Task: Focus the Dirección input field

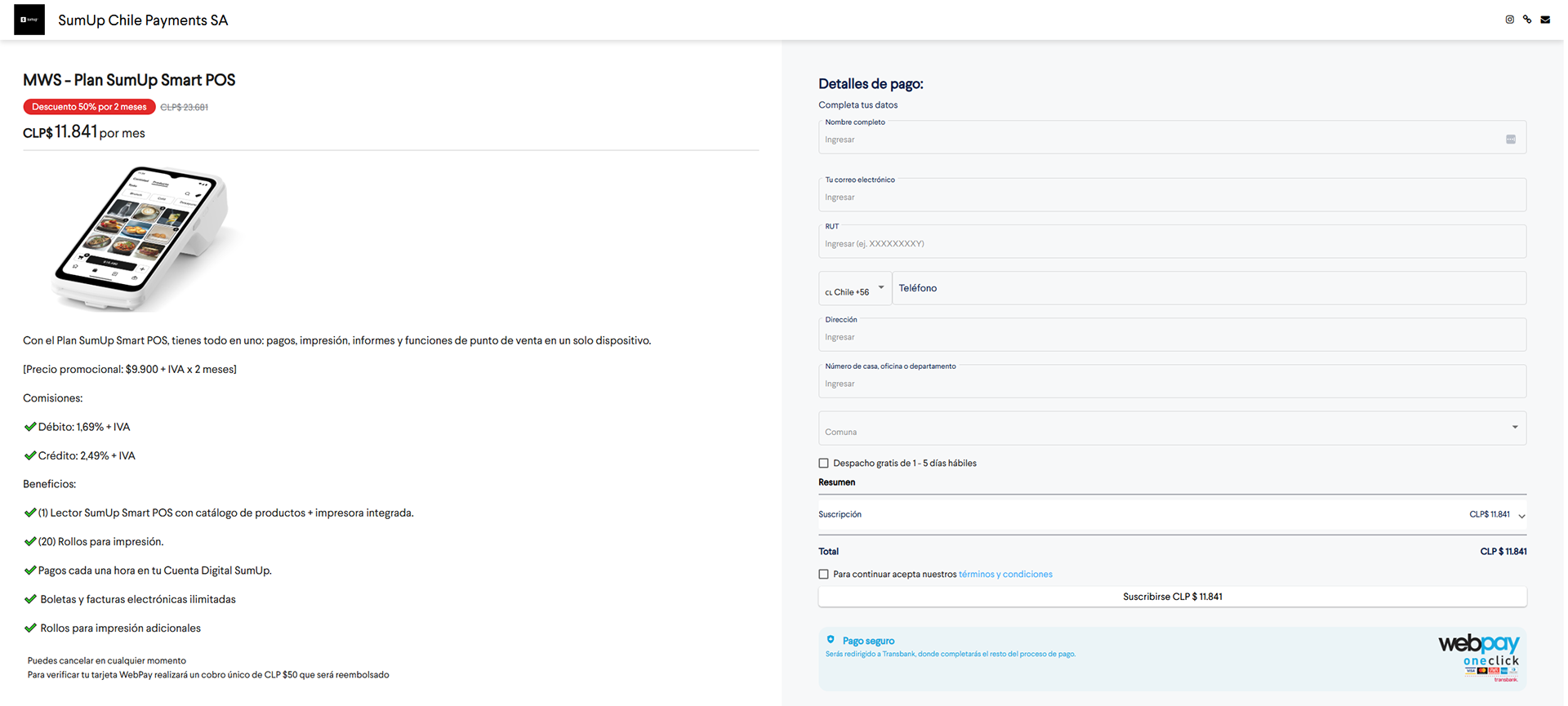Action: point(1172,335)
